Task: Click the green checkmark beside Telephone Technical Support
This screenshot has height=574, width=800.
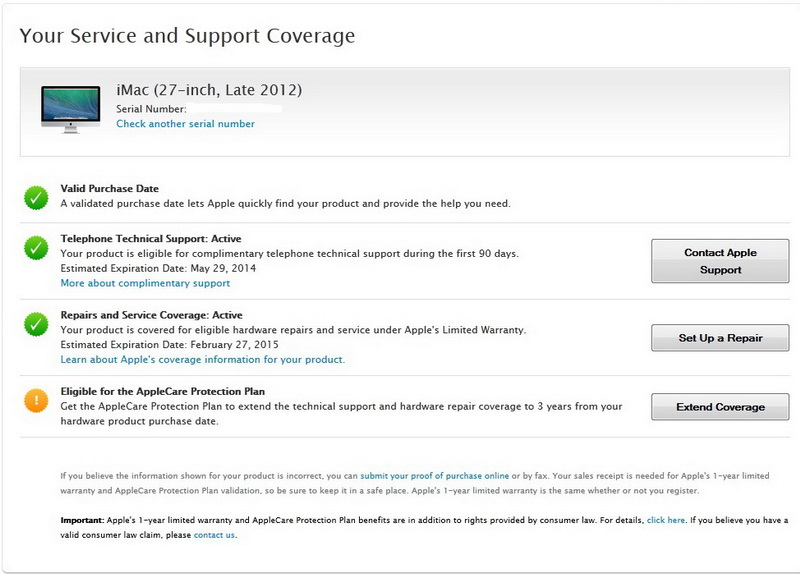Action: click(x=36, y=247)
